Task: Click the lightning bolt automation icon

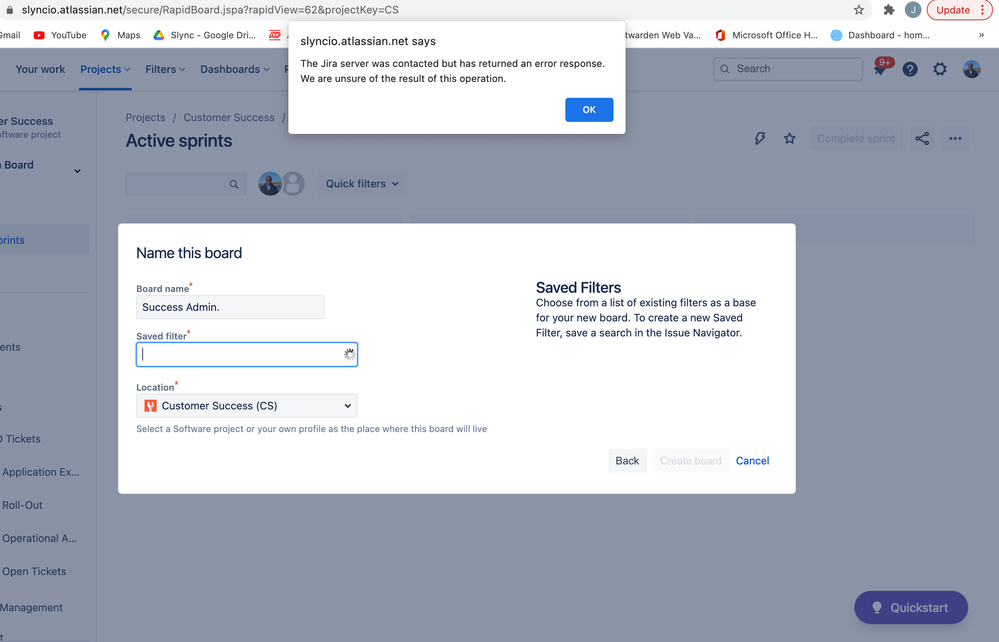Action: click(x=759, y=138)
